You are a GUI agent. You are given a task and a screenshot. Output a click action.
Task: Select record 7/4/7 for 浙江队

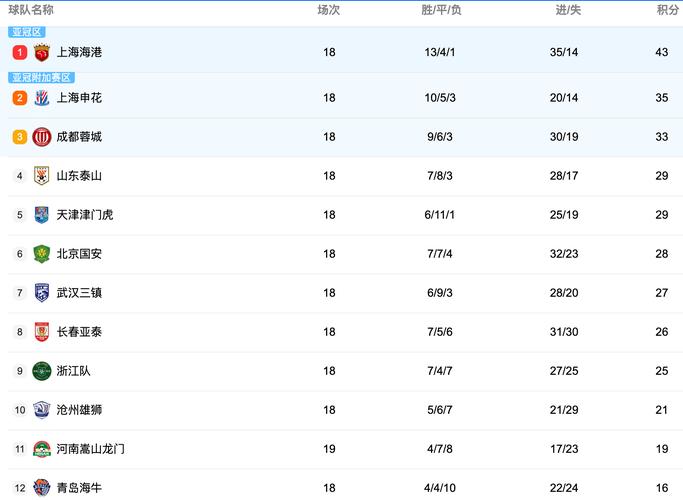pos(440,371)
